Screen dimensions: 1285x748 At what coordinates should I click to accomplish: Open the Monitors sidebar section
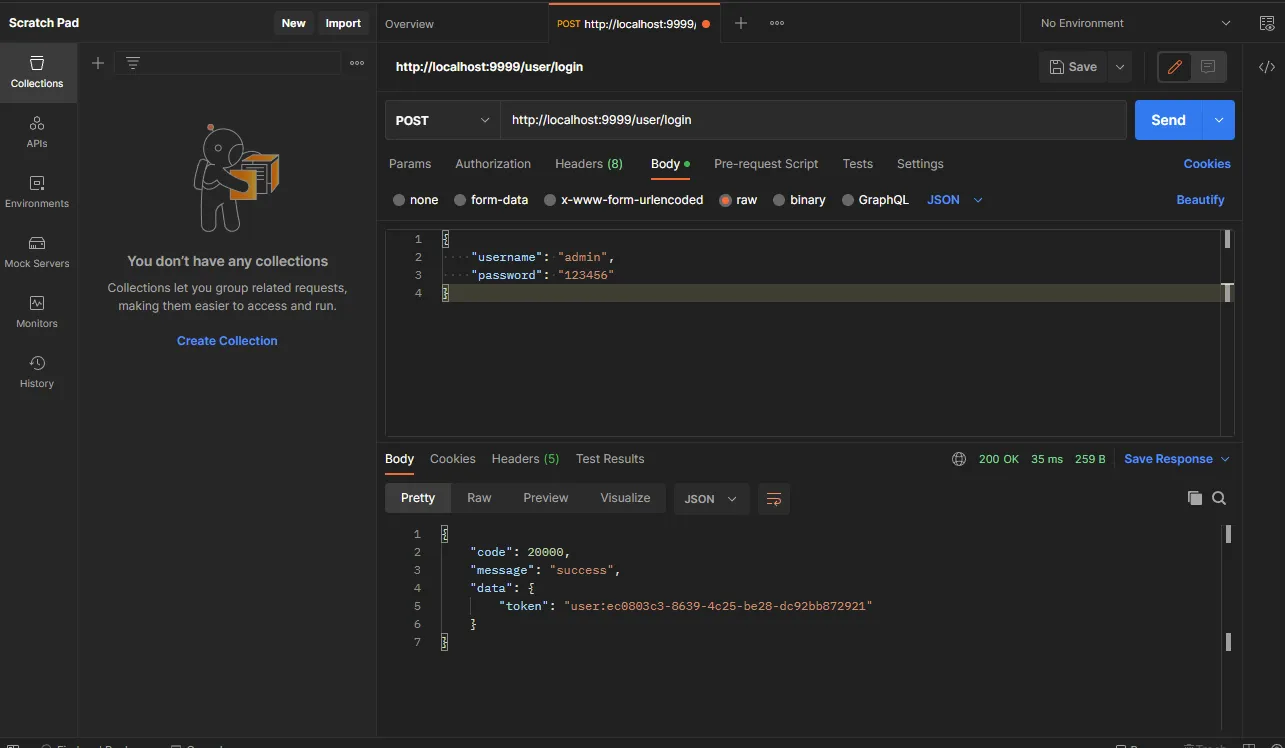tap(37, 312)
